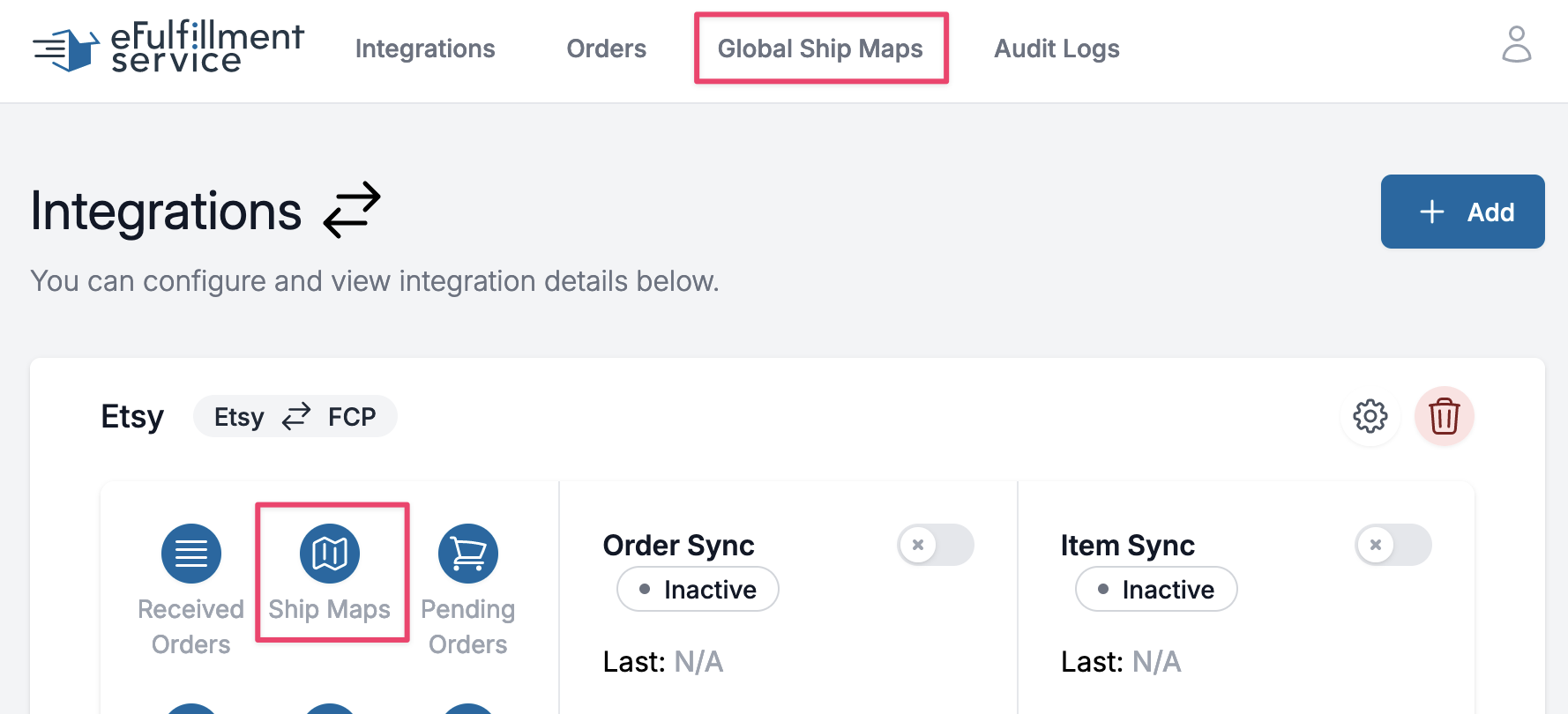Viewport: 1568px width, 714px height.
Task: Delete the Etsy integration via trash icon
Action: tap(1444, 416)
